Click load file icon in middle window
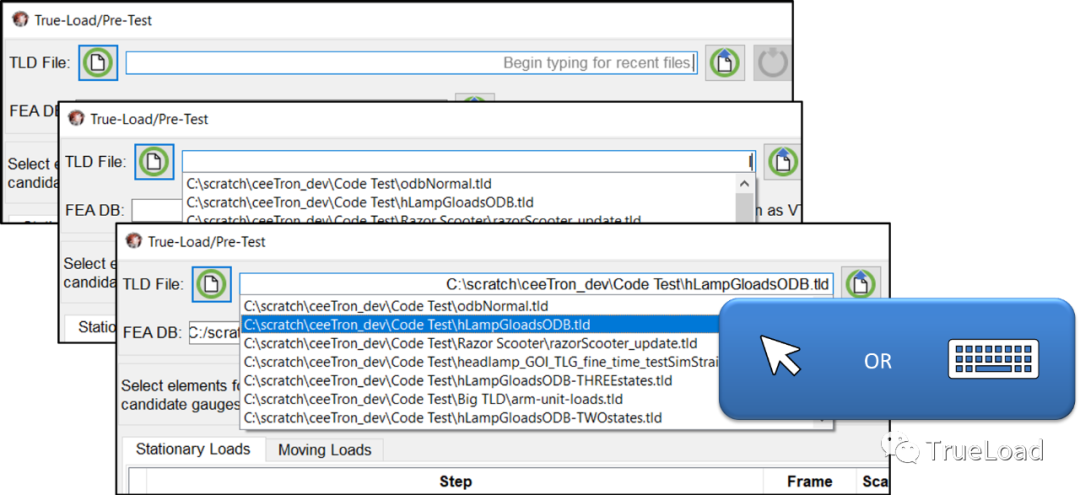Viewport: 1080px width, 495px height. pyautogui.click(x=782, y=162)
